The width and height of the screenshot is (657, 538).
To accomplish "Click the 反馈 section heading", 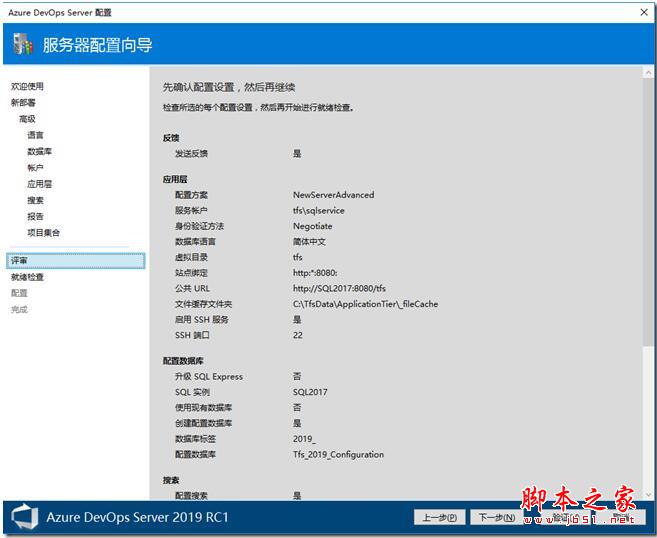I will [171, 138].
